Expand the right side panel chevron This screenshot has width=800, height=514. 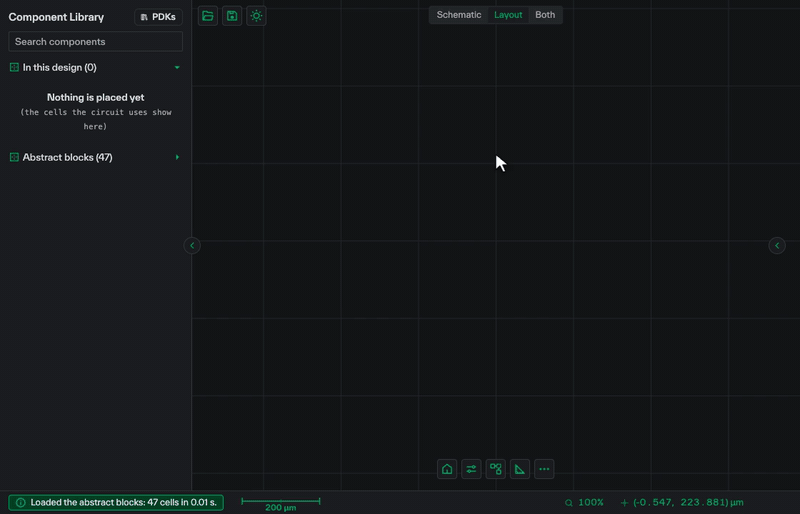tap(777, 246)
